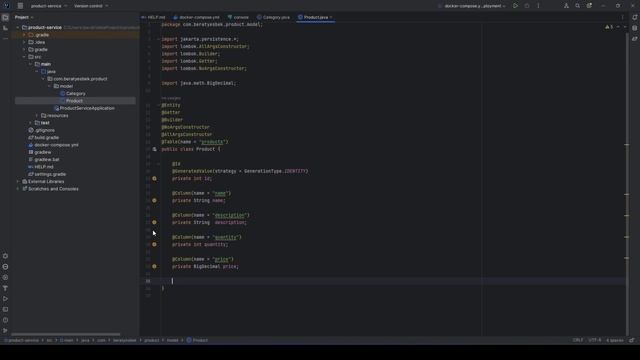Click the class gutter icon beside Product class

click(x=154, y=149)
